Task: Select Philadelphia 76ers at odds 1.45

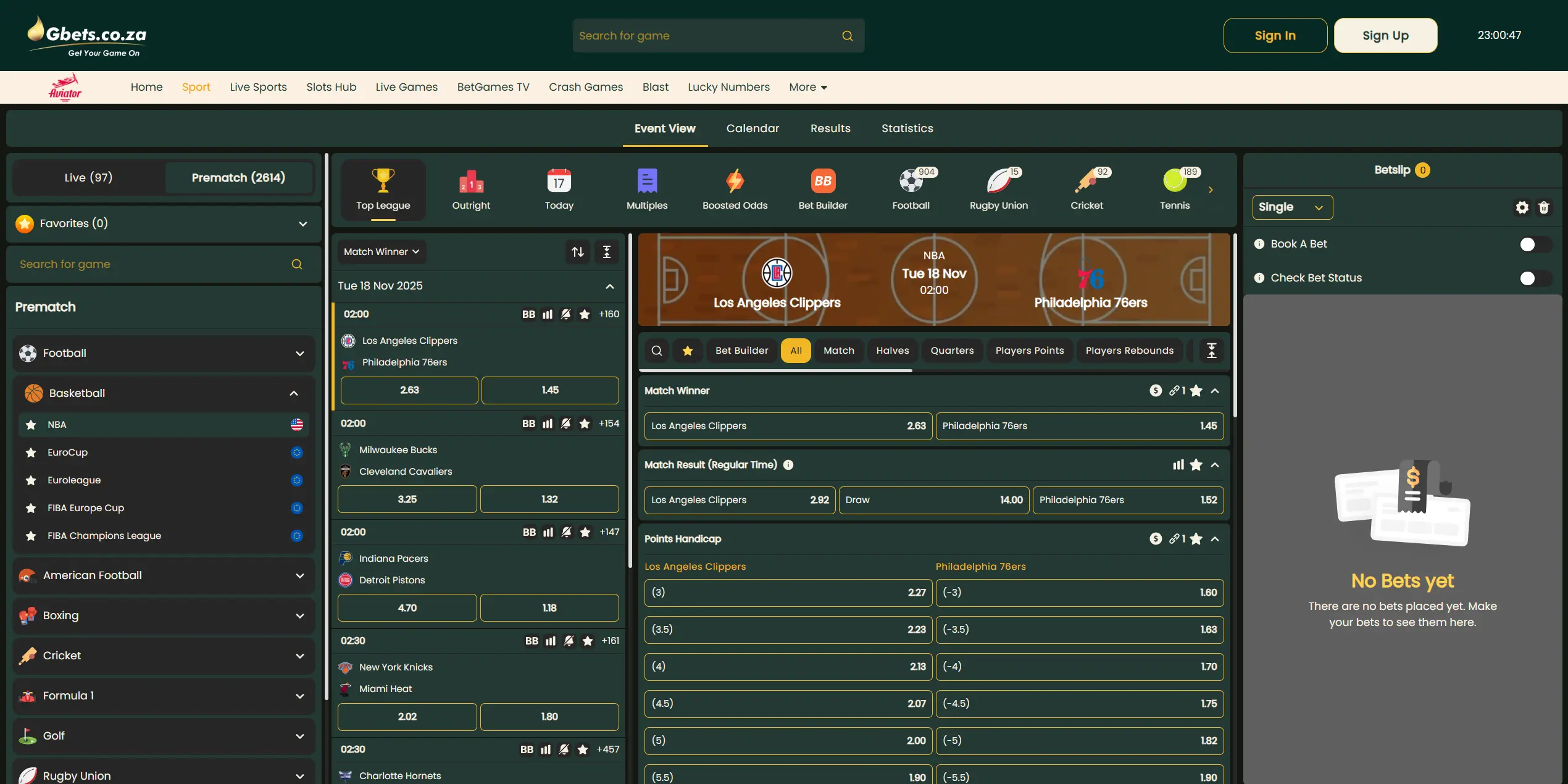Action: tap(1079, 426)
